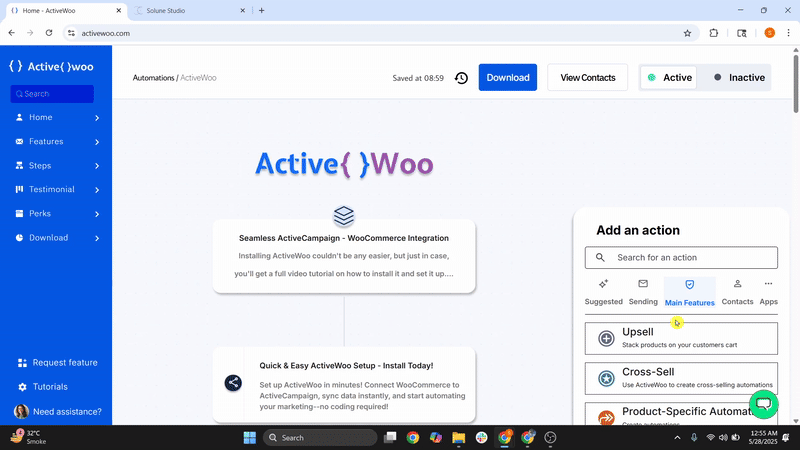800x450 pixels.
Task: Click the Cross-Sell star icon
Action: pos(606,379)
